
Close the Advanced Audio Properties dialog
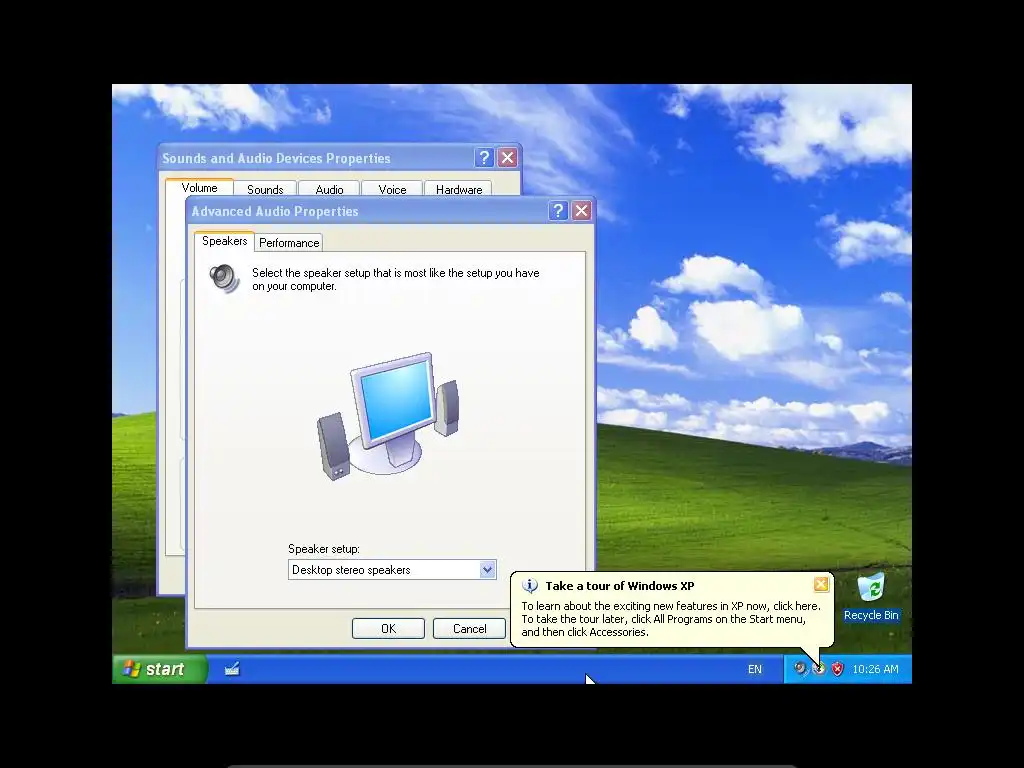pos(581,211)
